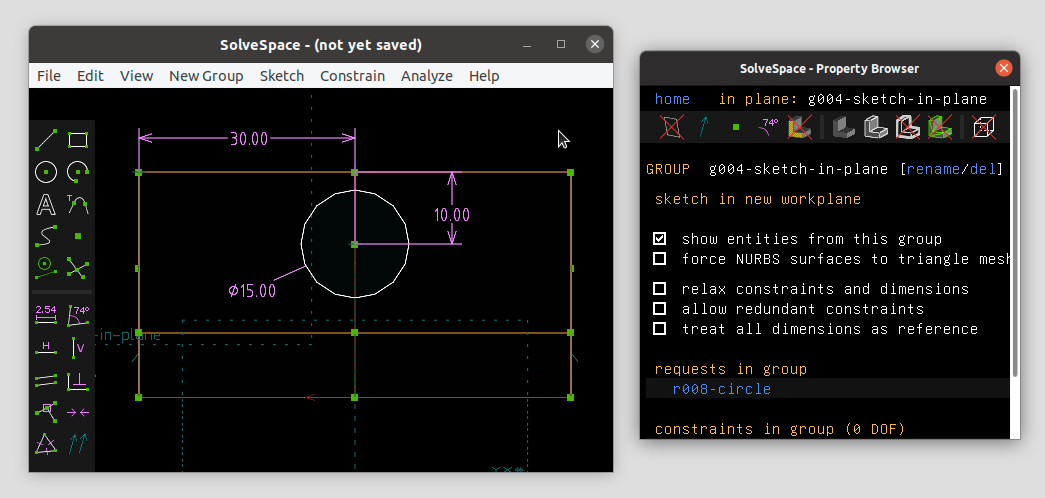Toggle normals visibility (arrow icon) in Property Browser
Image resolution: width=1045 pixels, height=498 pixels.
point(704,127)
